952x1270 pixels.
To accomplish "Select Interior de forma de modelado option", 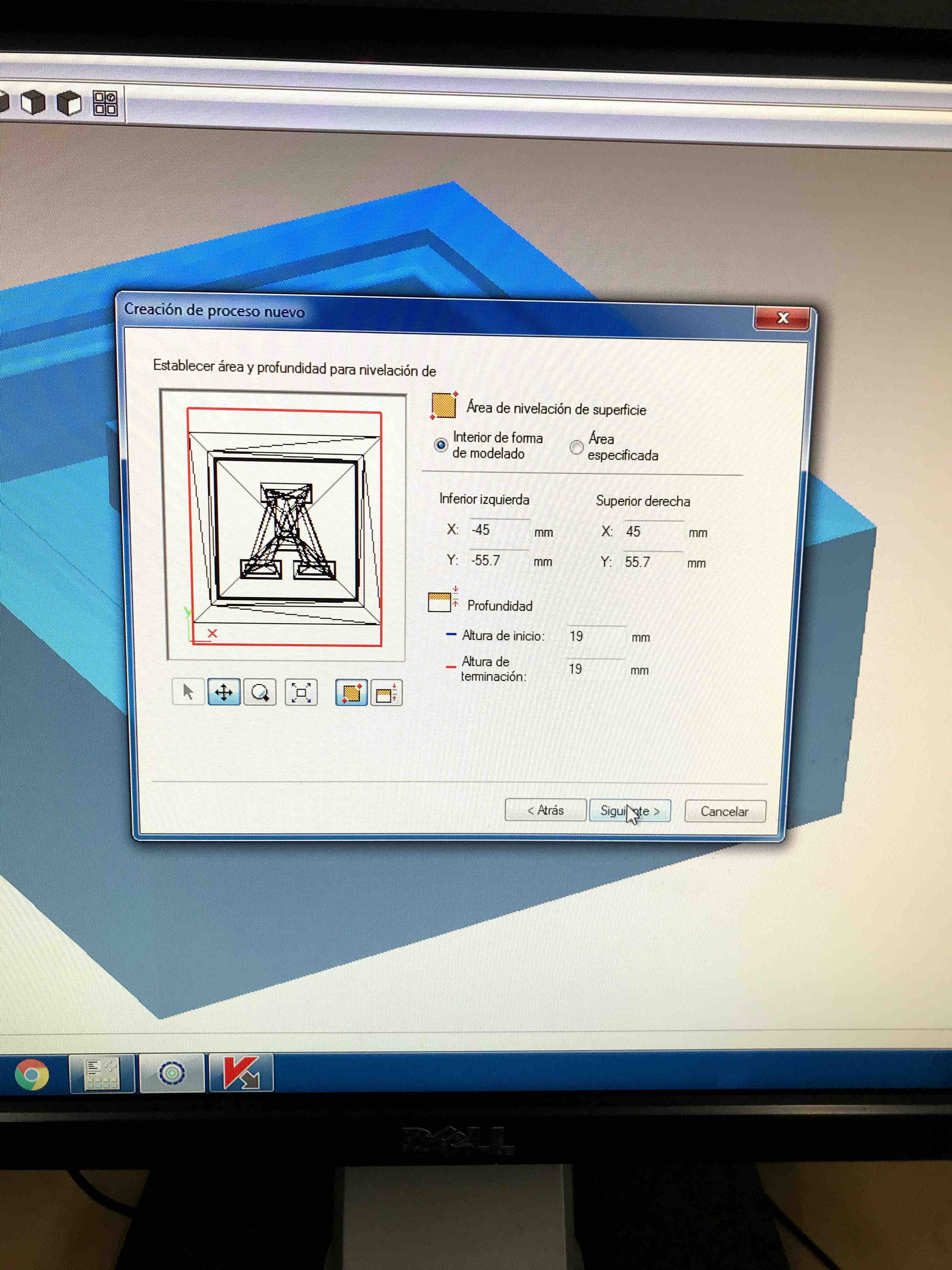I will (441, 445).
